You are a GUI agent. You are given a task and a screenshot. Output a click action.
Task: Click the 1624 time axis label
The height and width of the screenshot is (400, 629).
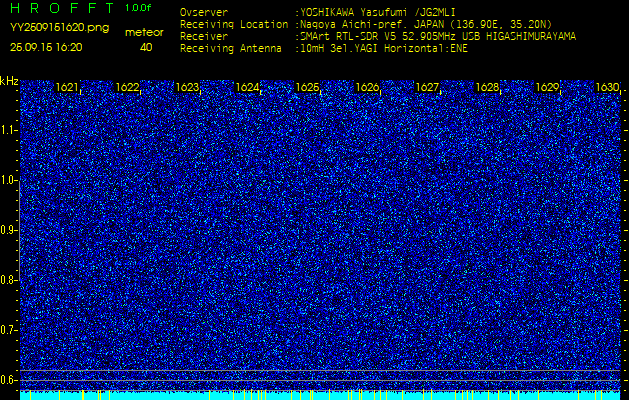[247, 87]
